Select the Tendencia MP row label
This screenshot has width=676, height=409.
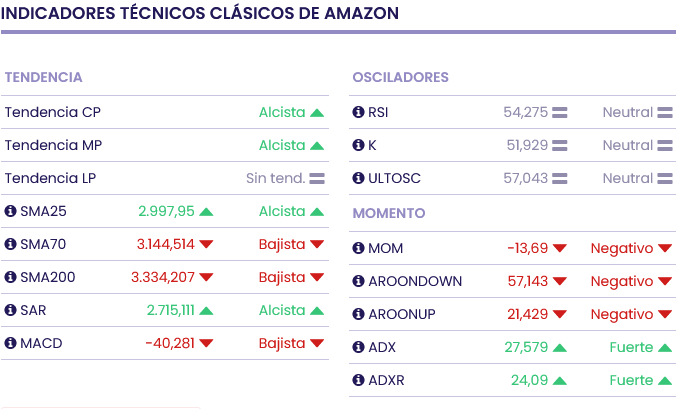point(53,146)
